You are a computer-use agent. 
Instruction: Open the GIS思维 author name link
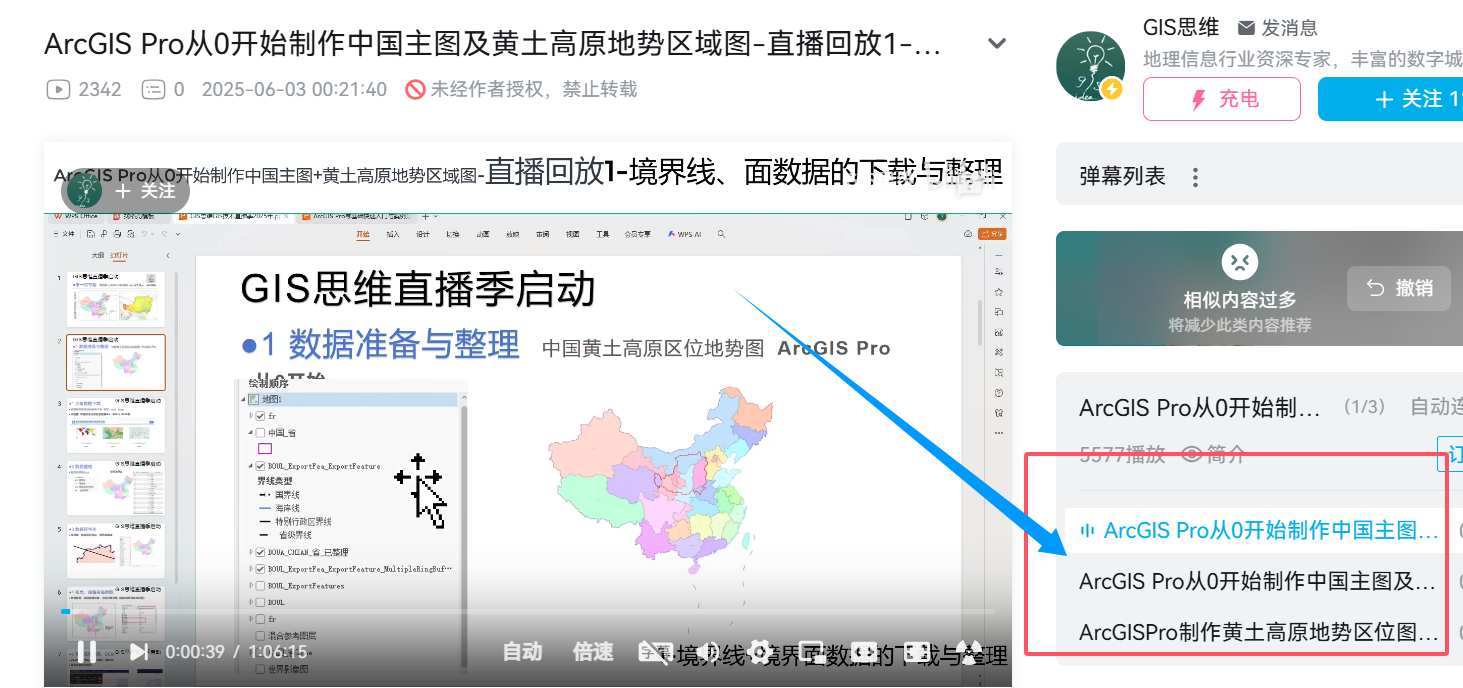[1181, 27]
